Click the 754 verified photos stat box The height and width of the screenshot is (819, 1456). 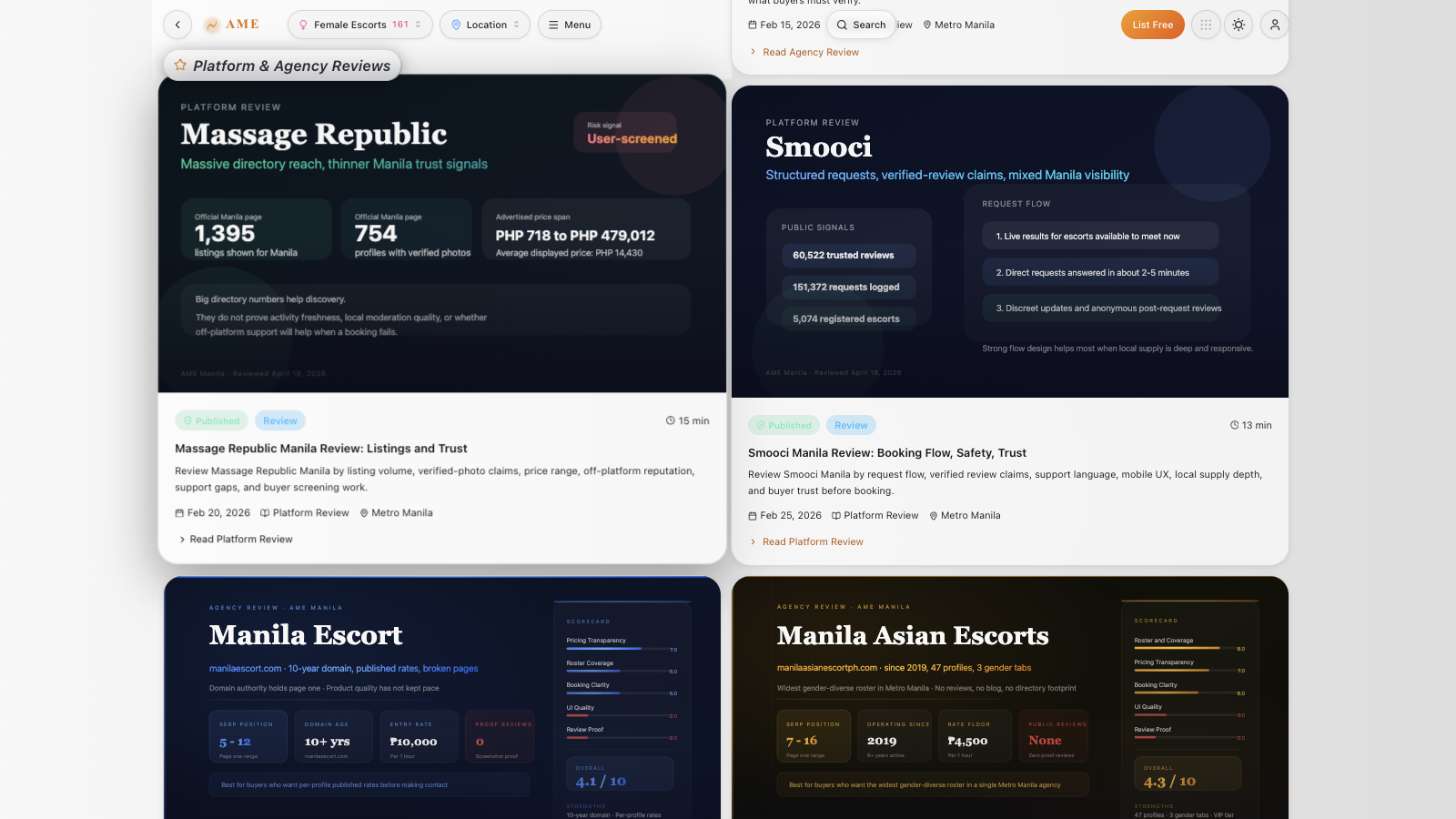(407, 229)
